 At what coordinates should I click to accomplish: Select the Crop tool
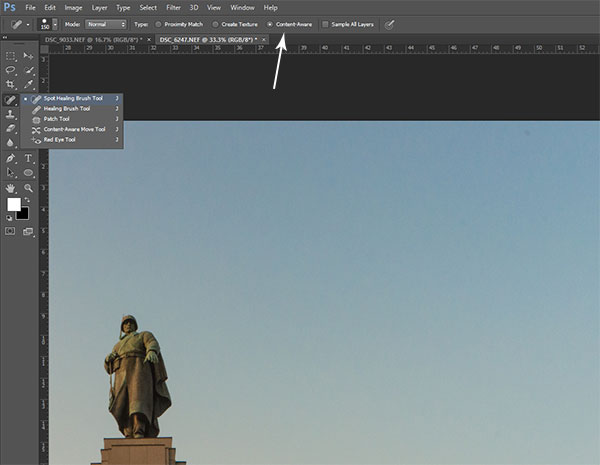point(10,85)
